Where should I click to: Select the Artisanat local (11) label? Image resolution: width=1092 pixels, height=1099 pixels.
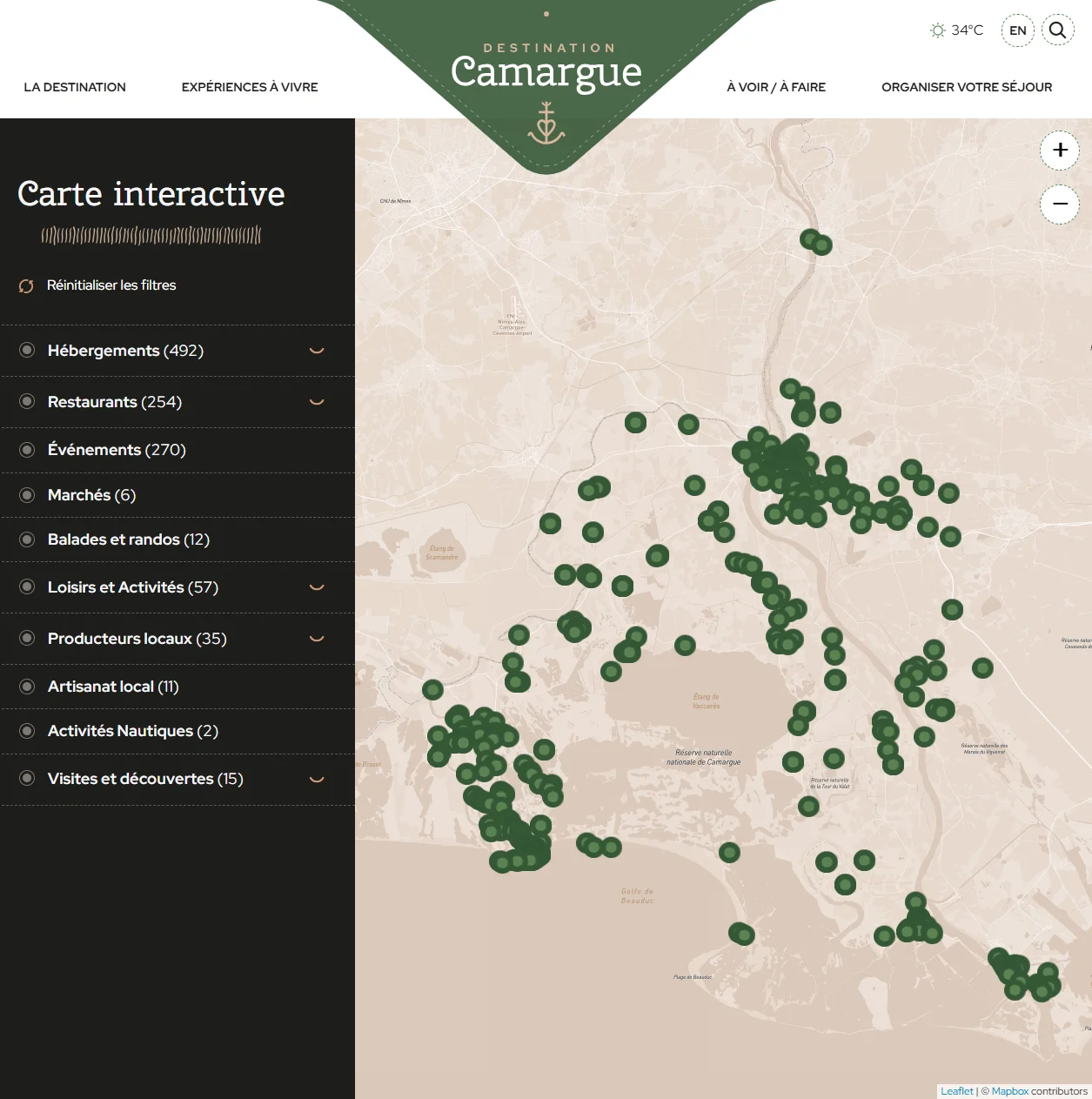tap(113, 687)
